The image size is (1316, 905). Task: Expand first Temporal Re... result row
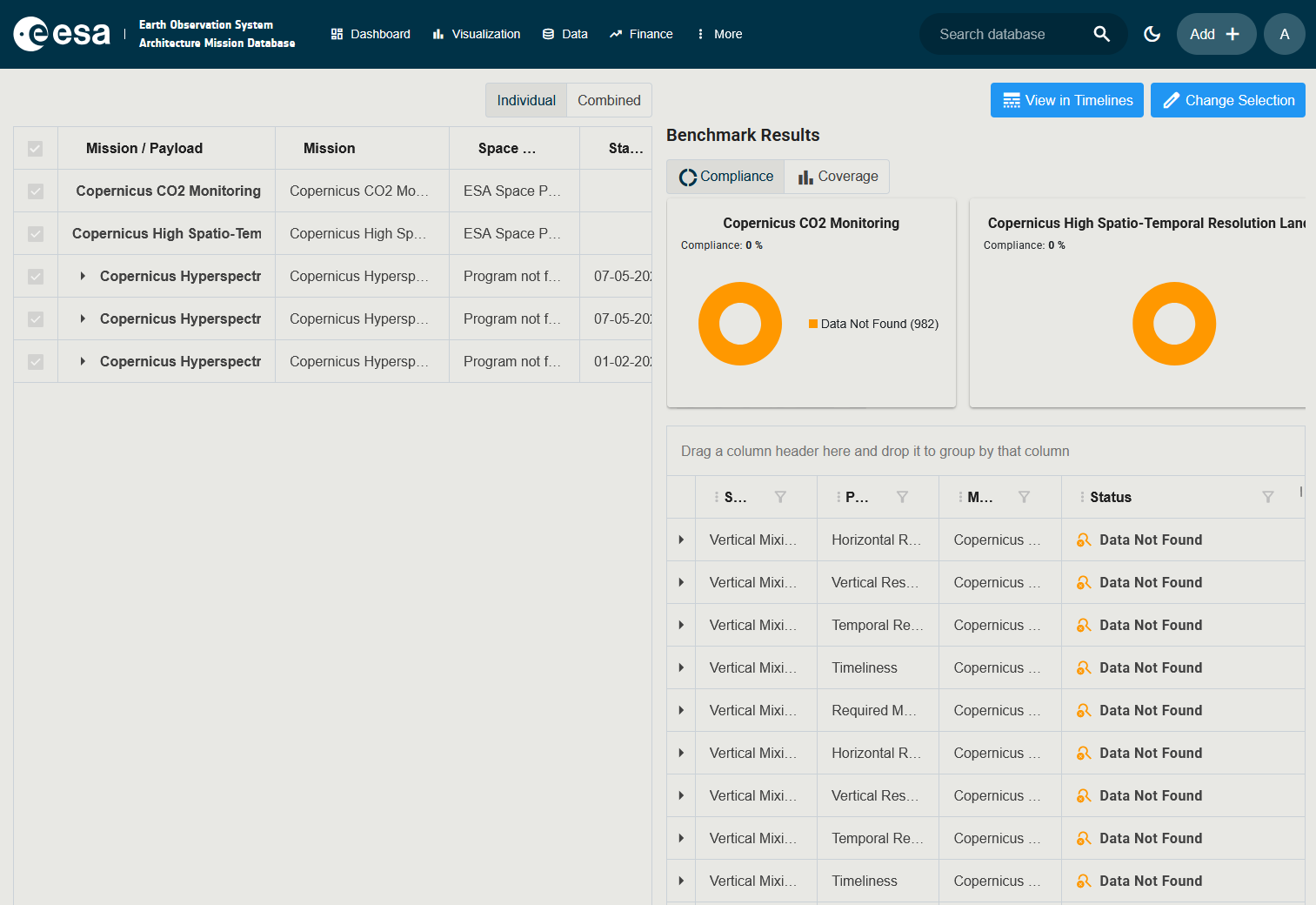681,625
